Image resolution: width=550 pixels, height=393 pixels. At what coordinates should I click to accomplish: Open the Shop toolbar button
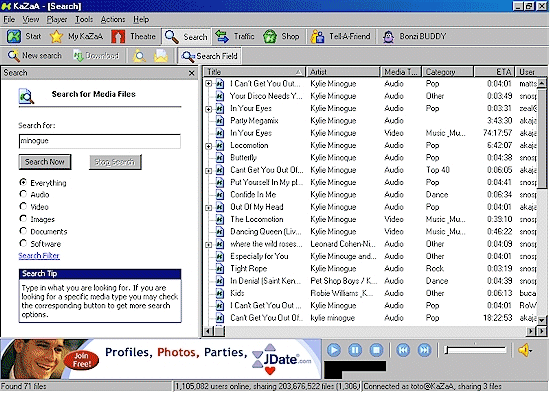281,36
